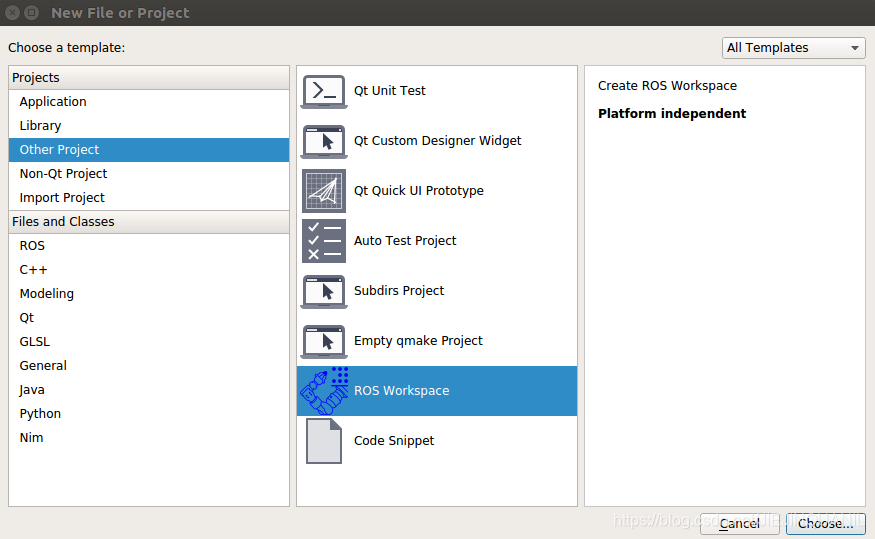
Task: Click the Platform independent text
Action: point(672,113)
